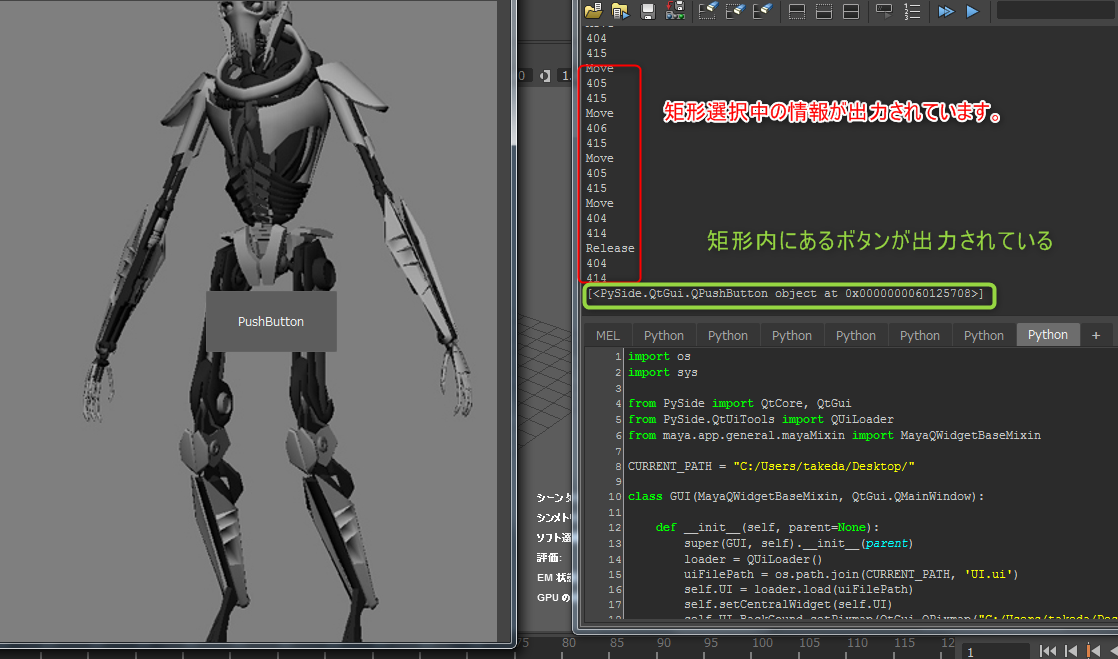Jump to the start of the playback range
The width and height of the screenshot is (1118, 659).
1047,650
